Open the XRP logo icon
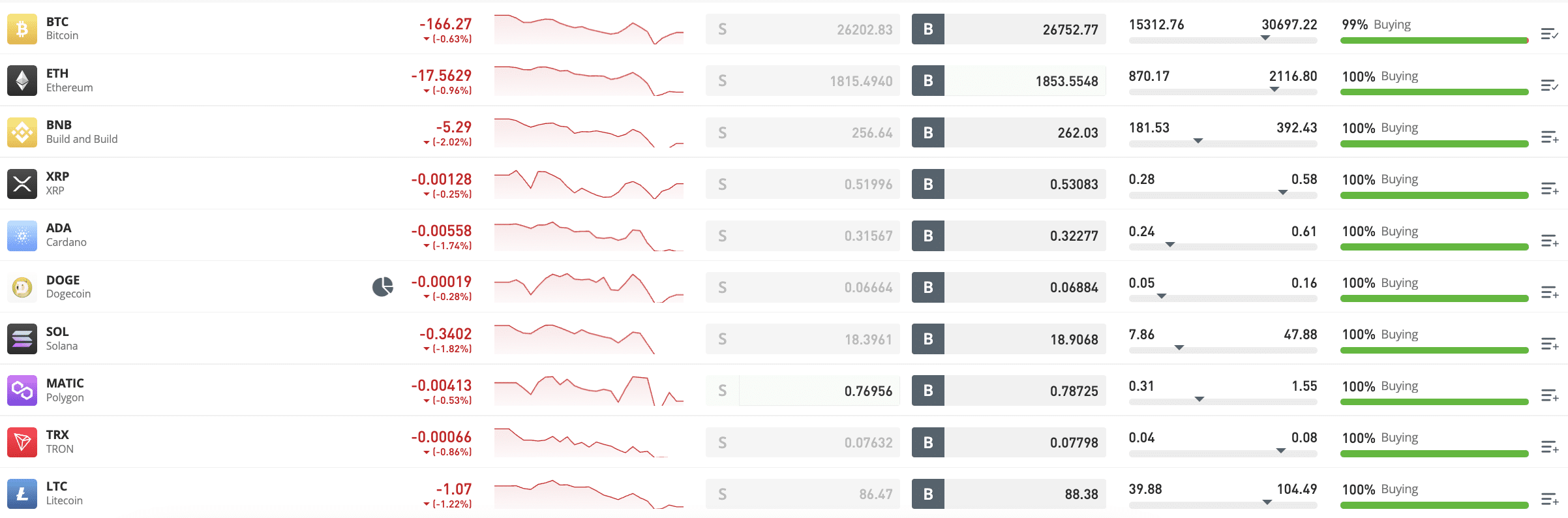The height and width of the screenshot is (518, 1568). point(22,184)
